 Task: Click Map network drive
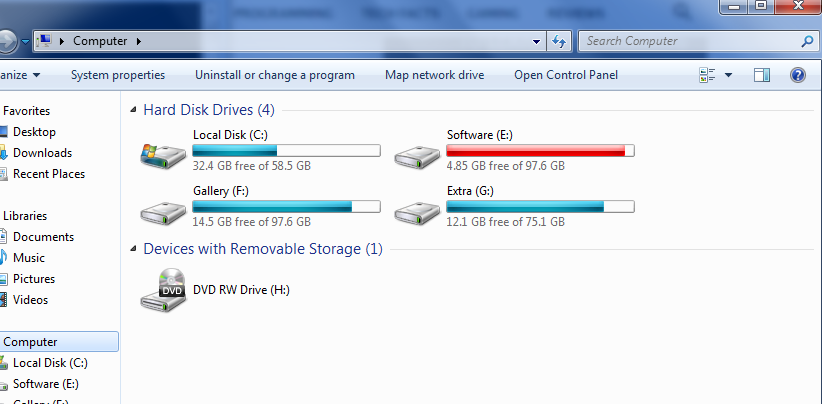click(x=434, y=75)
